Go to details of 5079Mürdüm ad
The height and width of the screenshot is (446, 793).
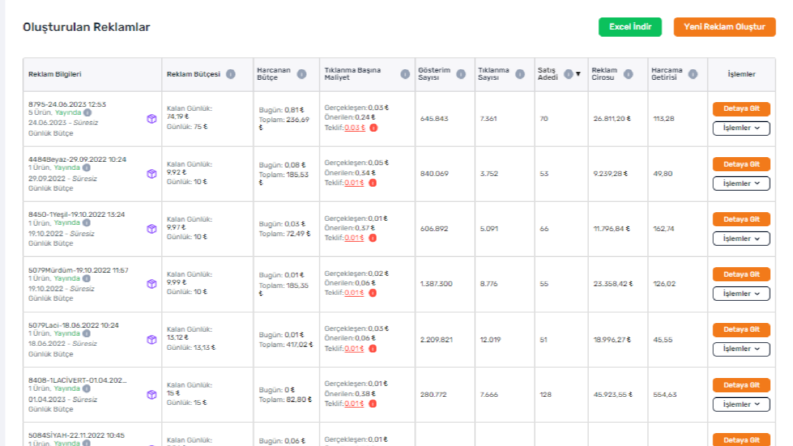click(741, 275)
